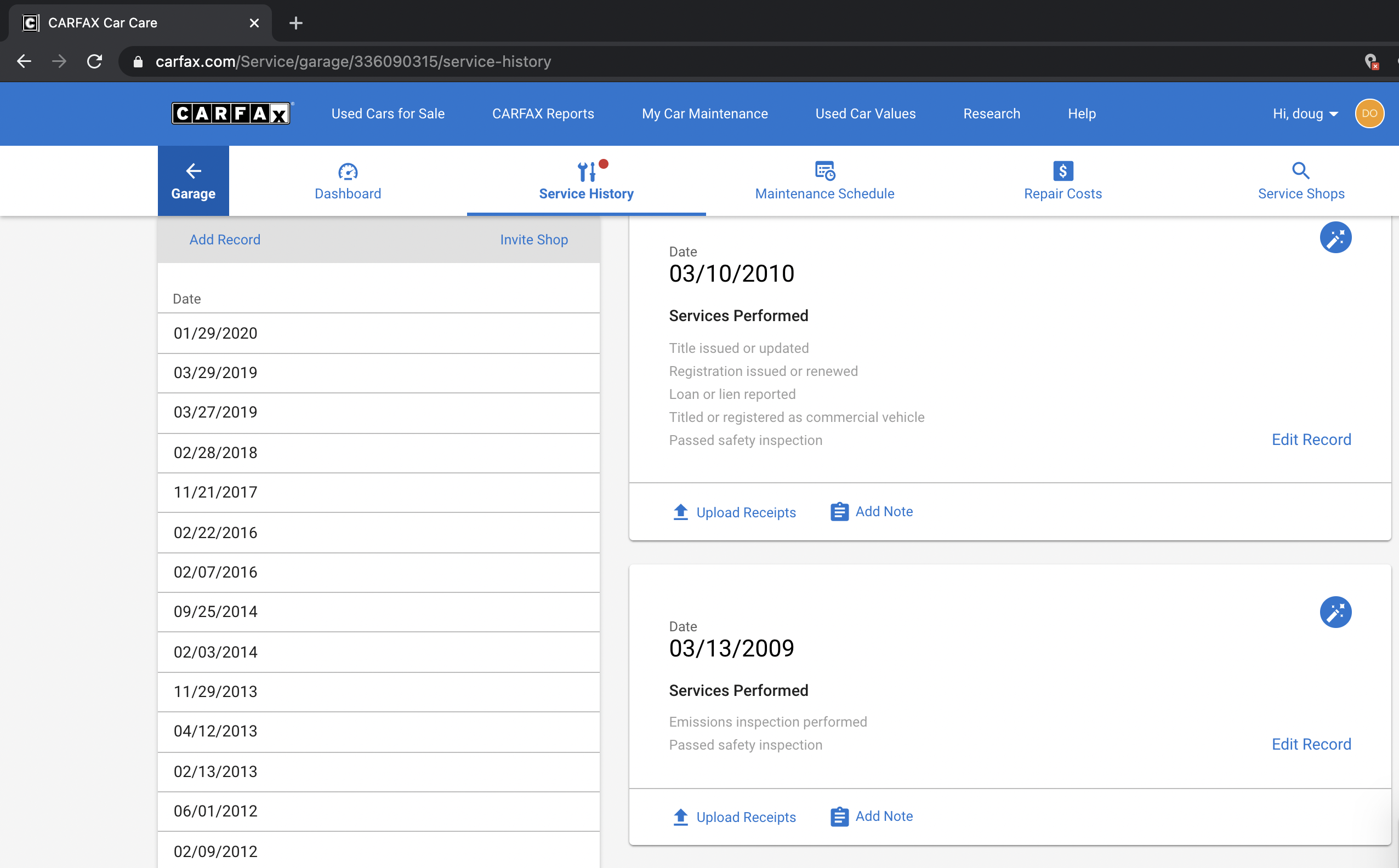Click the Repair Costs dollar icon
The width and height of the screenshot is (1399, 868).
coord(1062,171)
